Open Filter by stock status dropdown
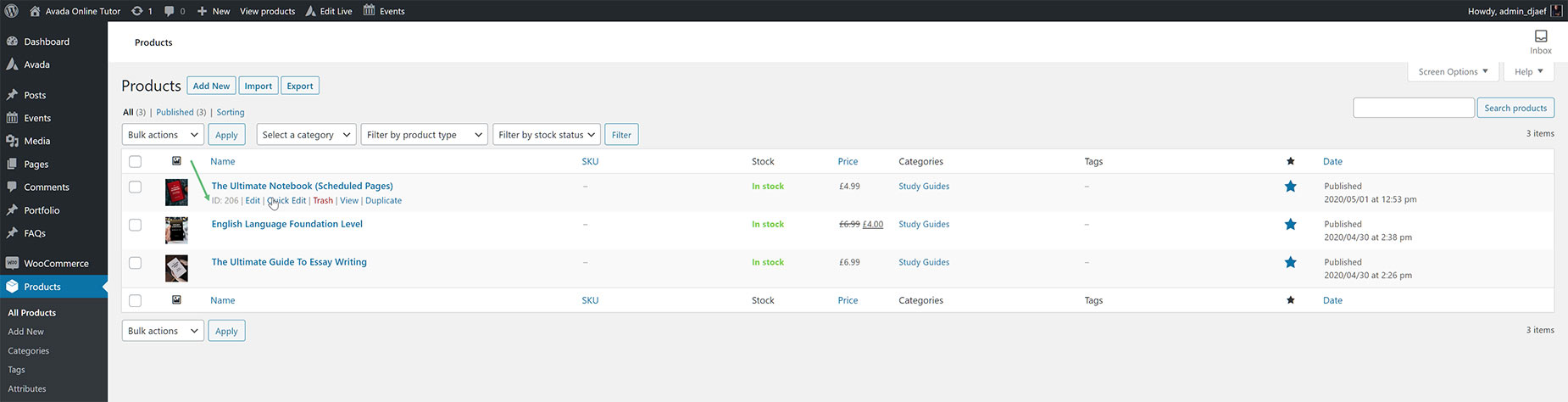The image size is (1568, 402). [547, 135]
